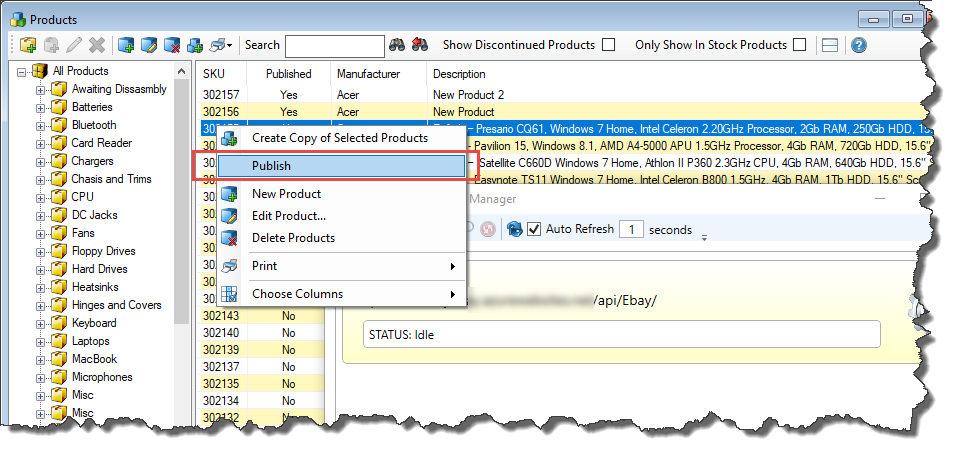The width and height of the screenshot is (959, 457).
Task: Enable Only Show In Stock Products checkbox
Action: [799, 45]
